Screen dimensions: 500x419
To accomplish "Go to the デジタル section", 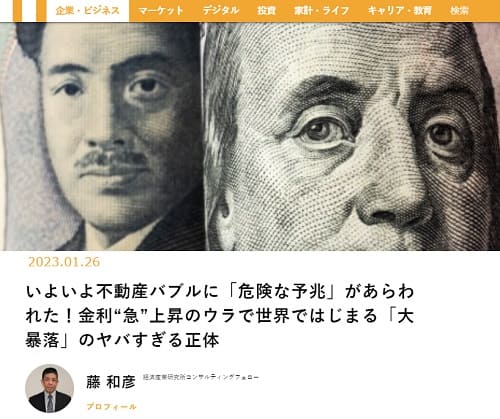I will tap(221, 11).
